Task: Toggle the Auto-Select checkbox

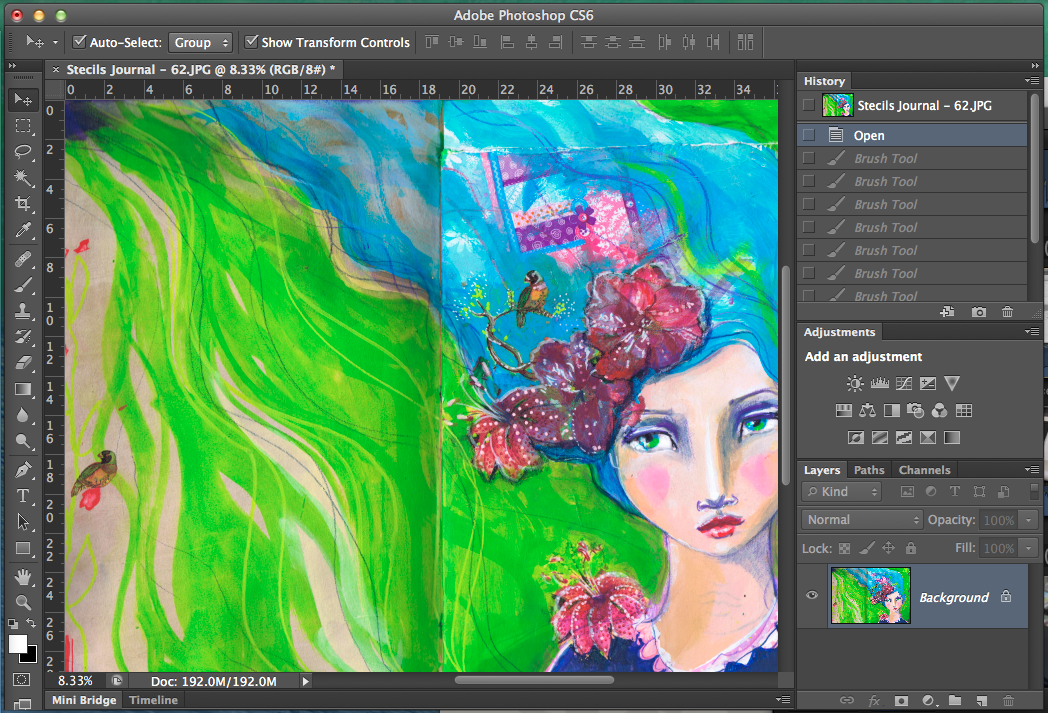Action: coord(79,41)
